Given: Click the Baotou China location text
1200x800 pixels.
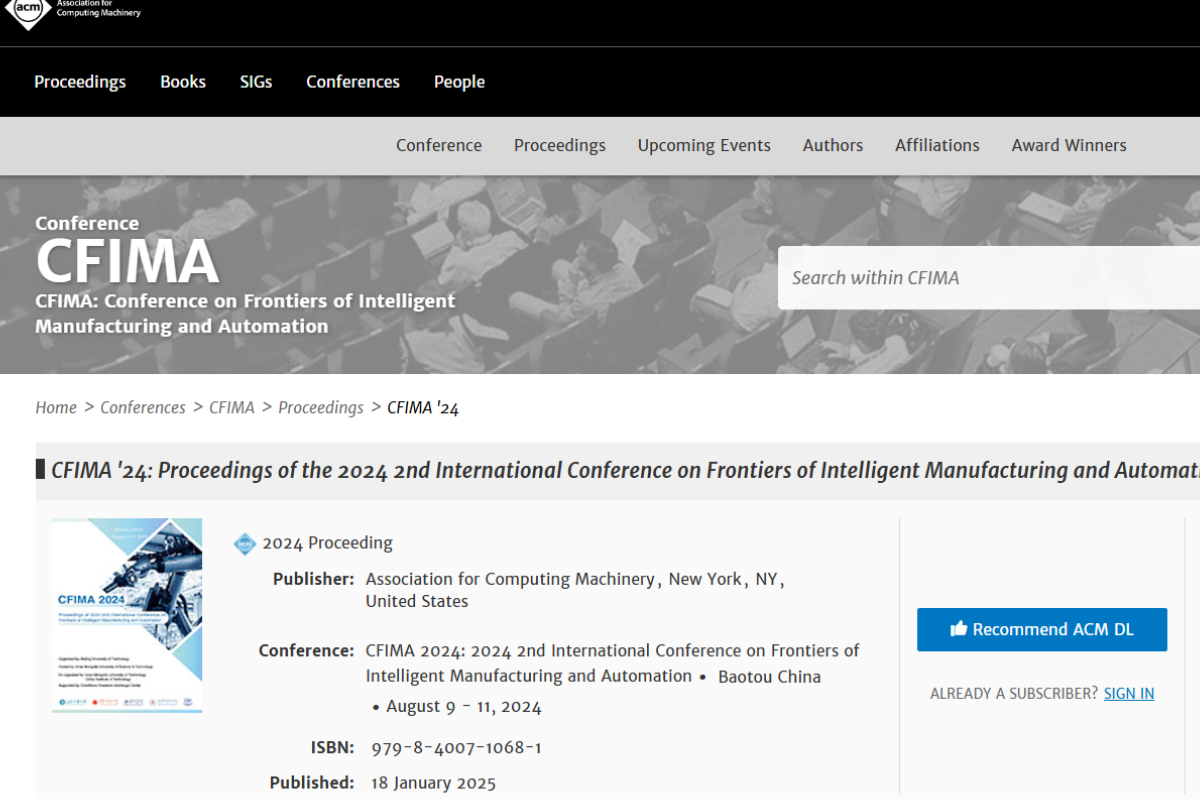Looking at the screenshot, I should click(769, 676).
